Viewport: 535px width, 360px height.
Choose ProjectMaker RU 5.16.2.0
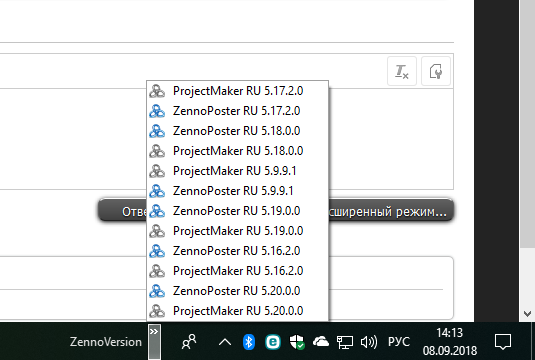click(x=237, y=271)
